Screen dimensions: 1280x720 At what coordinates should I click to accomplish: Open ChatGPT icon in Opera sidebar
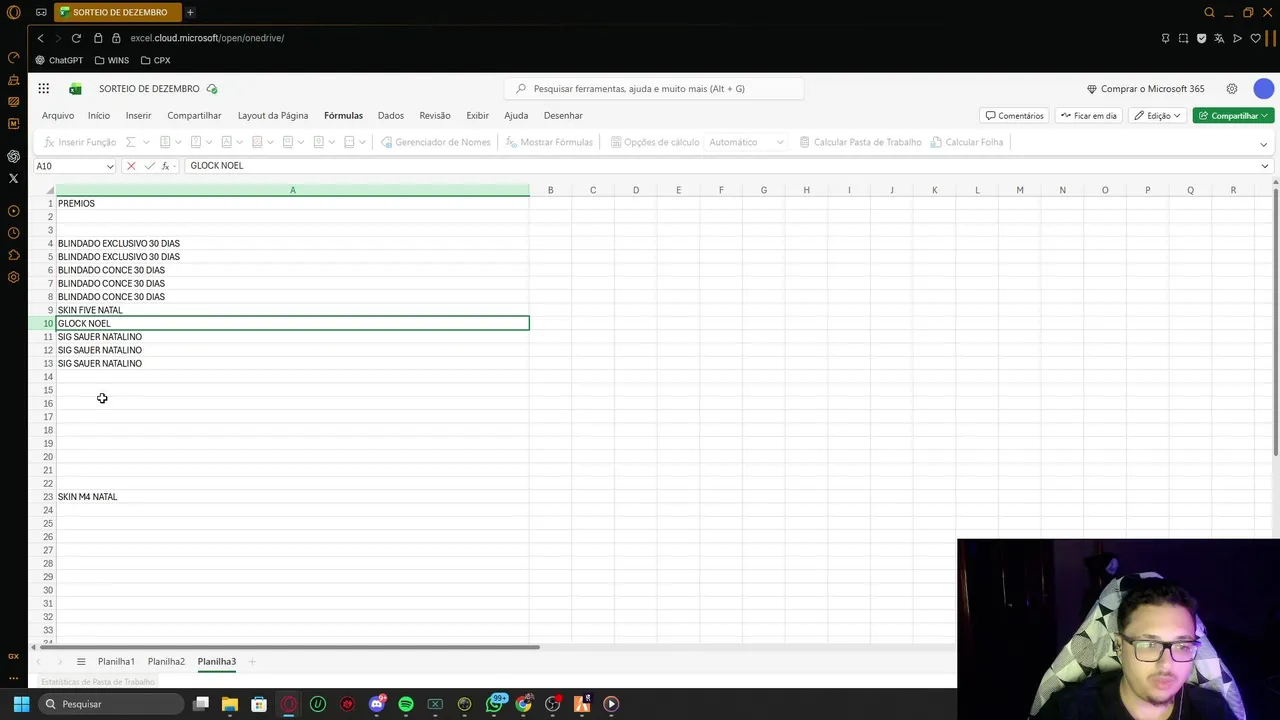tap(13, 156)
